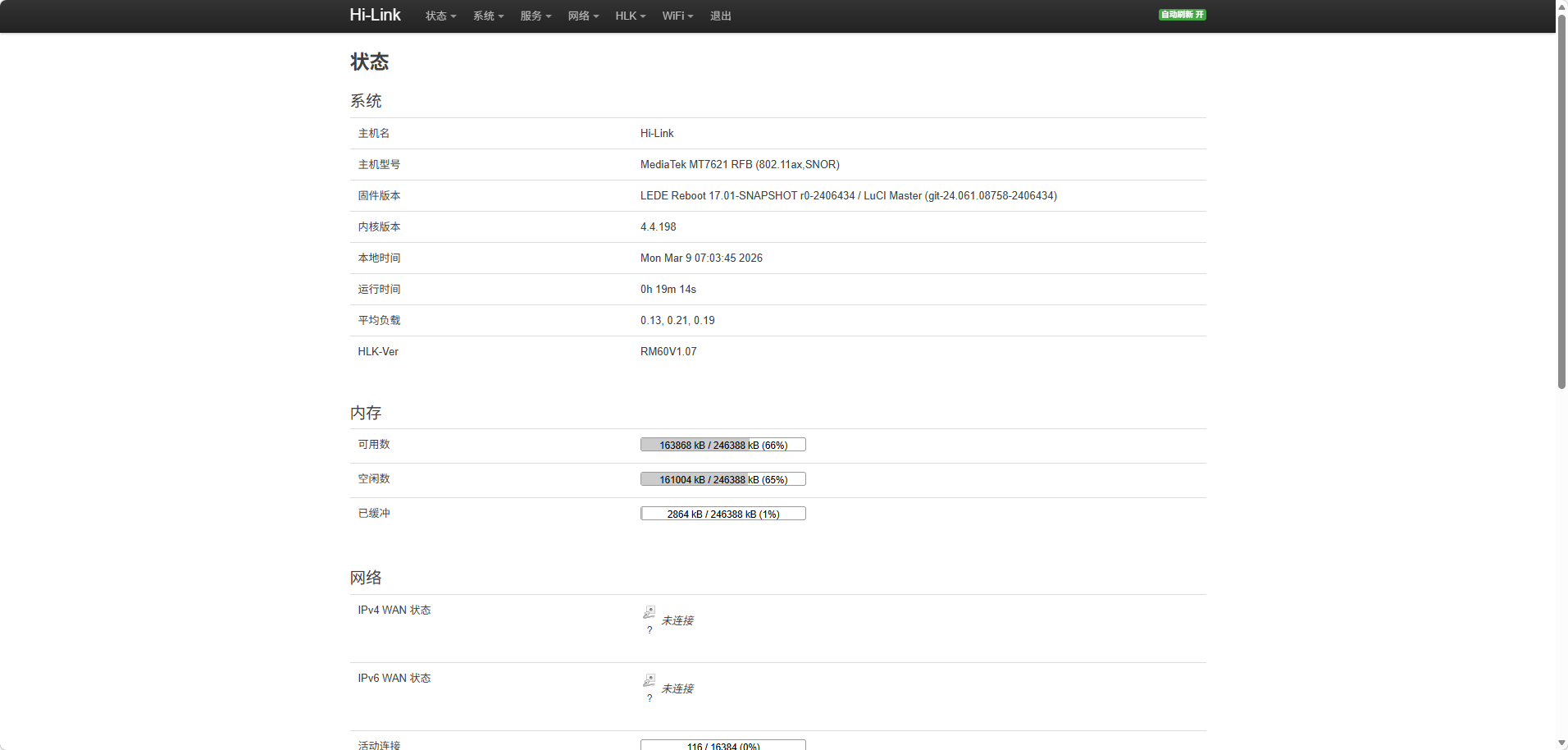Click the IPv4 WAN status interface icon

(x=649, y=613)
